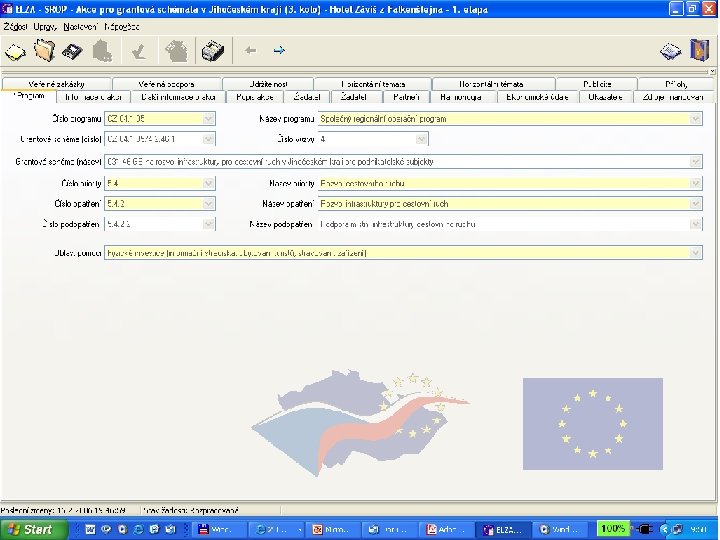Open the help book icon in toolbar
The height and width of the screenshot is (540, 720).
click(670, 51)
